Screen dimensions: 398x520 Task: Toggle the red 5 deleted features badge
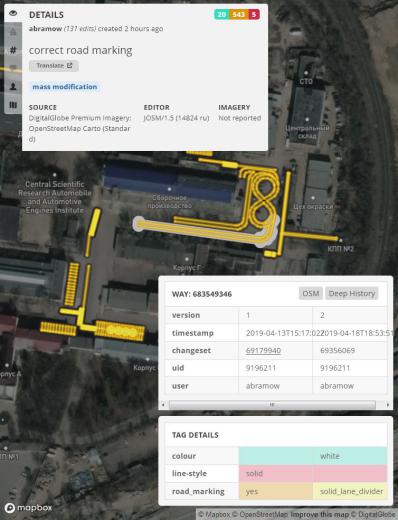[254, 14]
